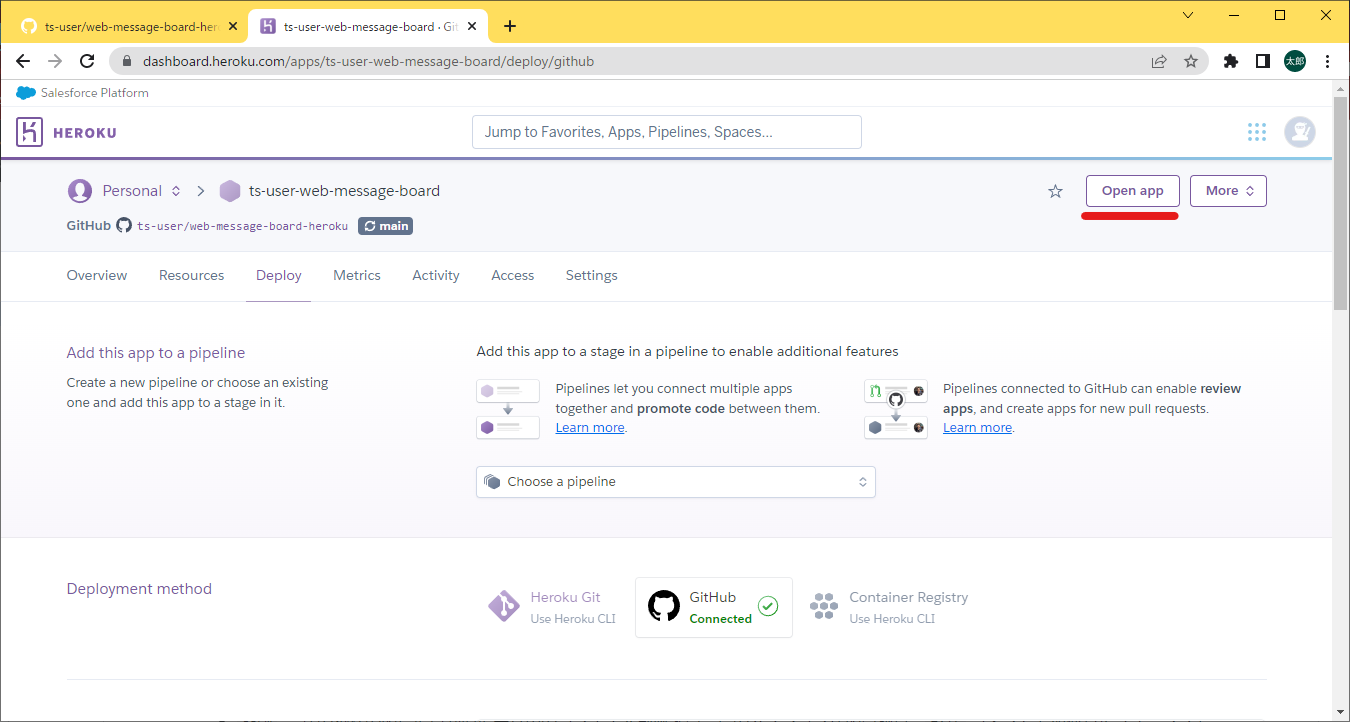Click the main branch badge
Viewport: 1350px width, 722px height.
385,226
